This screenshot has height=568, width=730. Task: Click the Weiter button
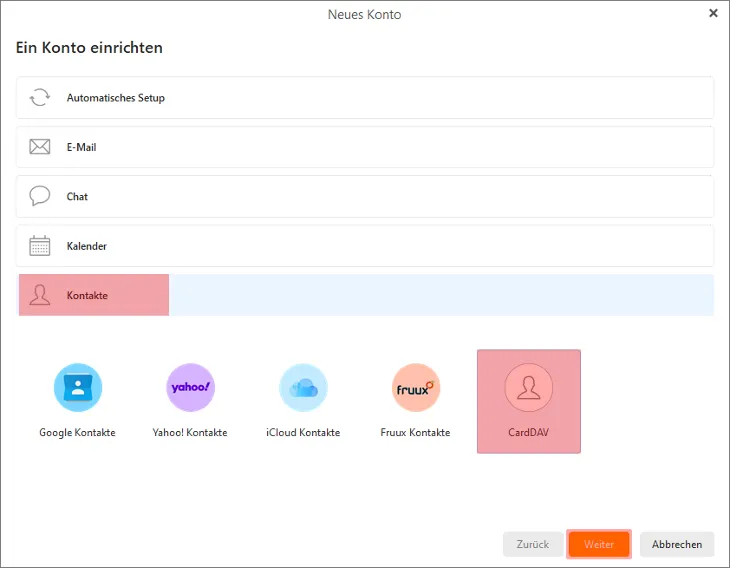599,544
